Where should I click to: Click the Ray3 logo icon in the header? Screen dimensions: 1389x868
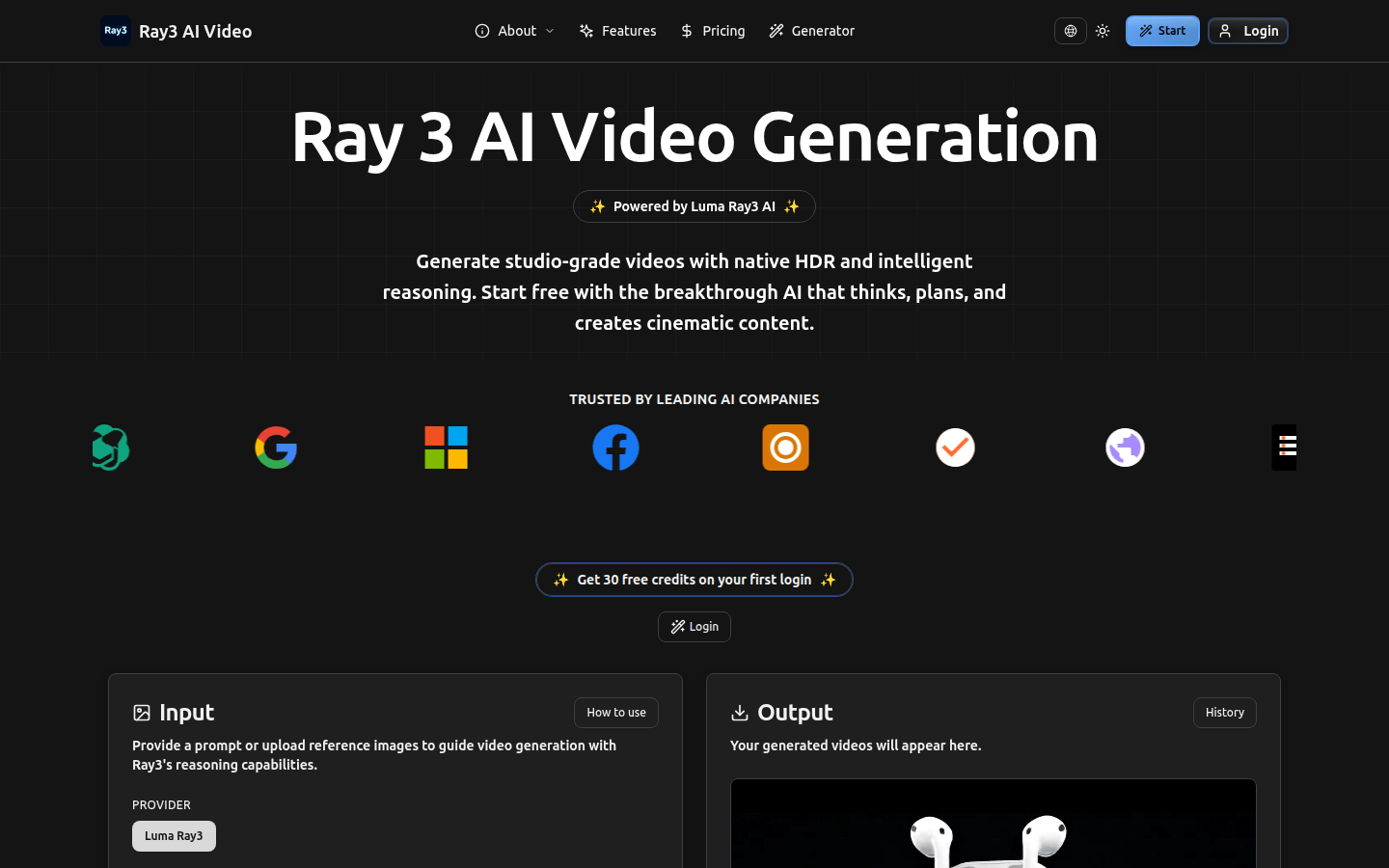[116, 30]
